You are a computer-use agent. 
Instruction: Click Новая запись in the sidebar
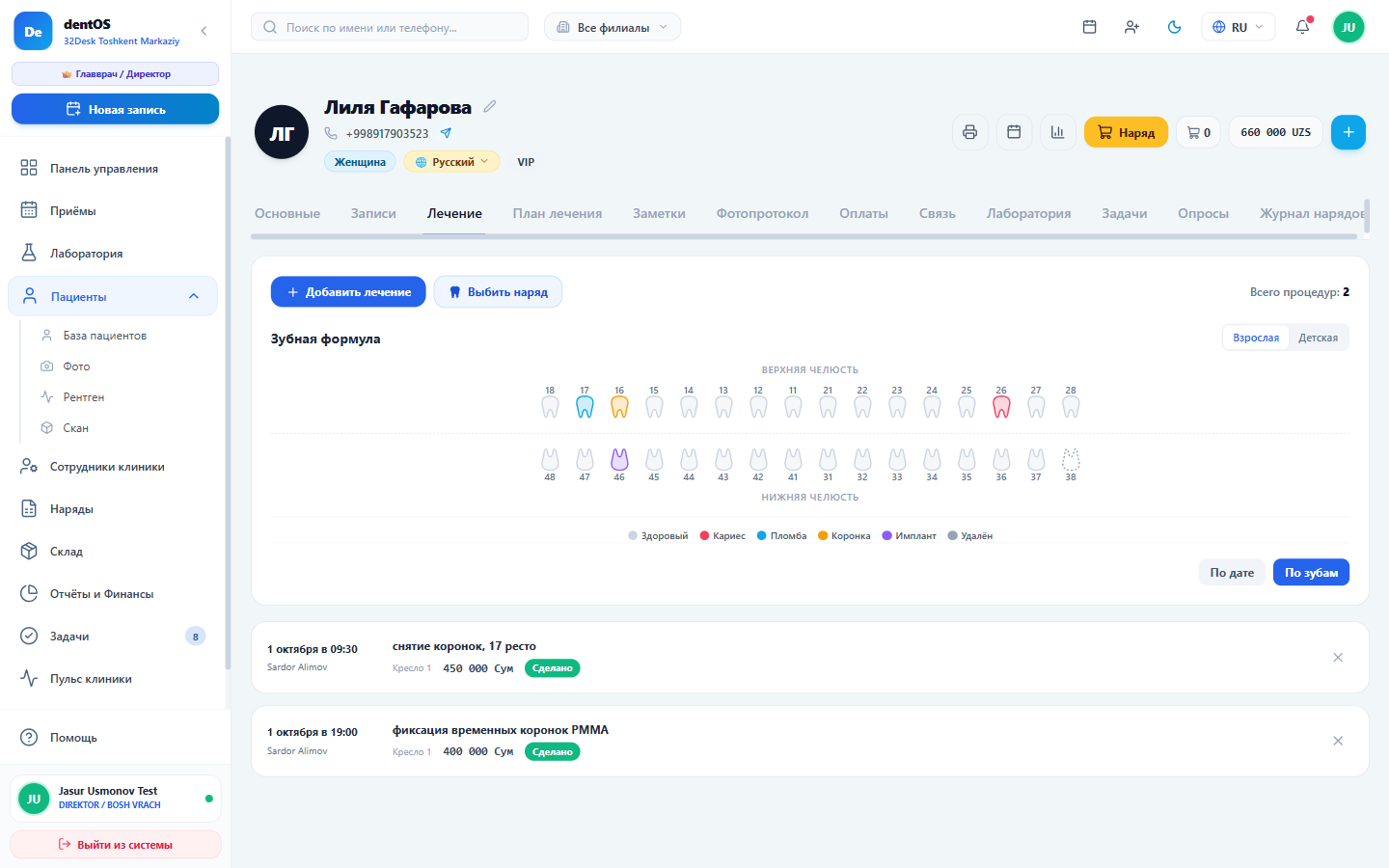tap(115, 109)
